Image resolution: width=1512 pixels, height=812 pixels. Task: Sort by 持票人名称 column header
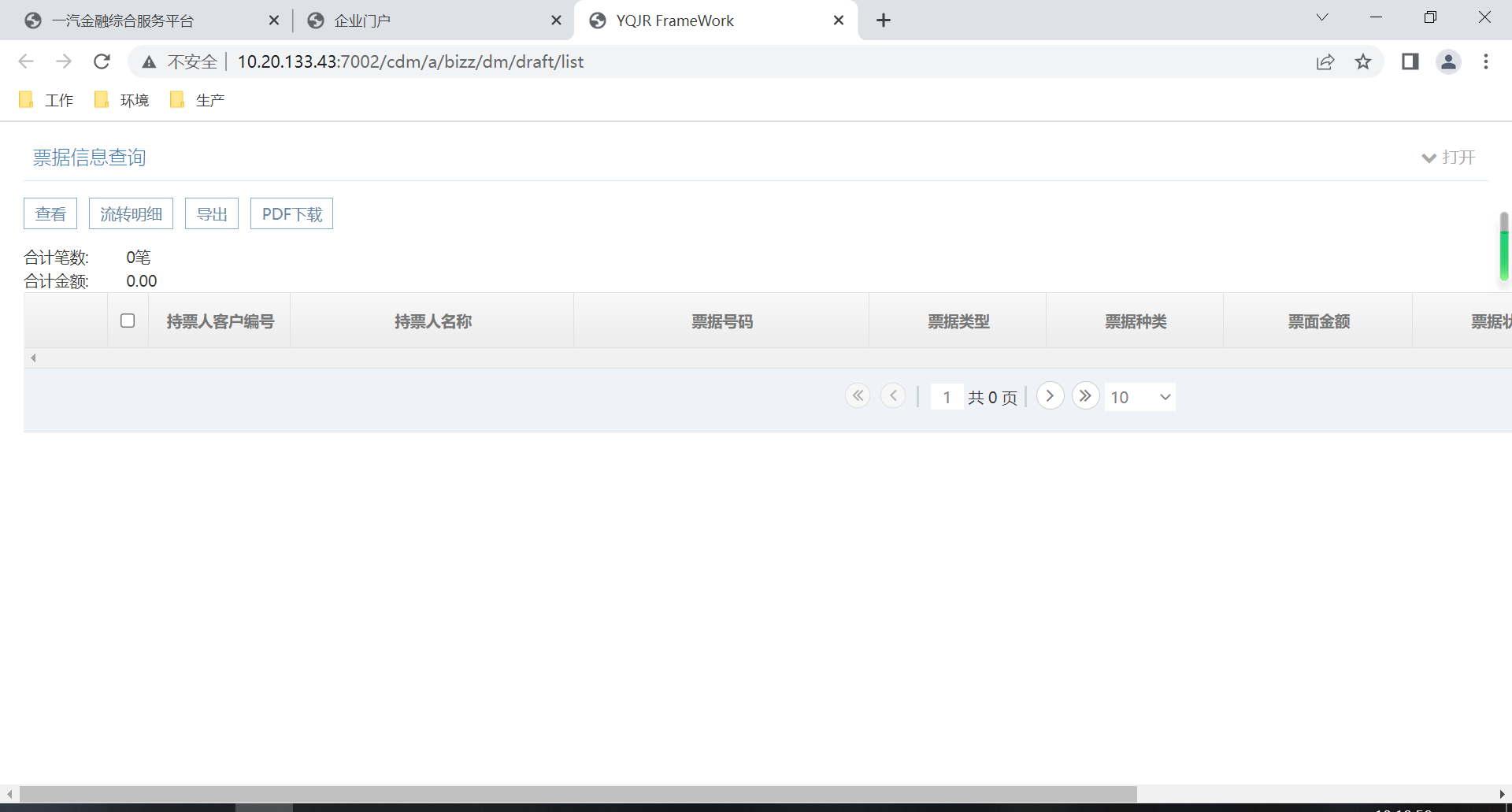point(432,321)
